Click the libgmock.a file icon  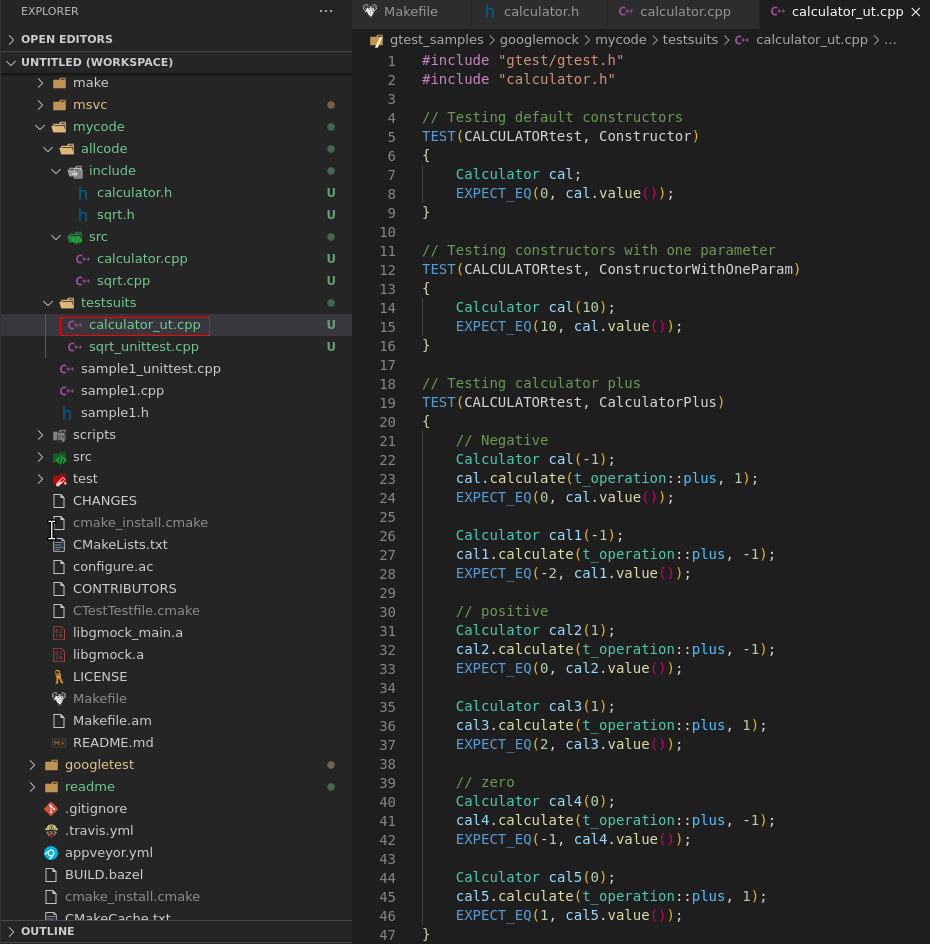point(59,654)
